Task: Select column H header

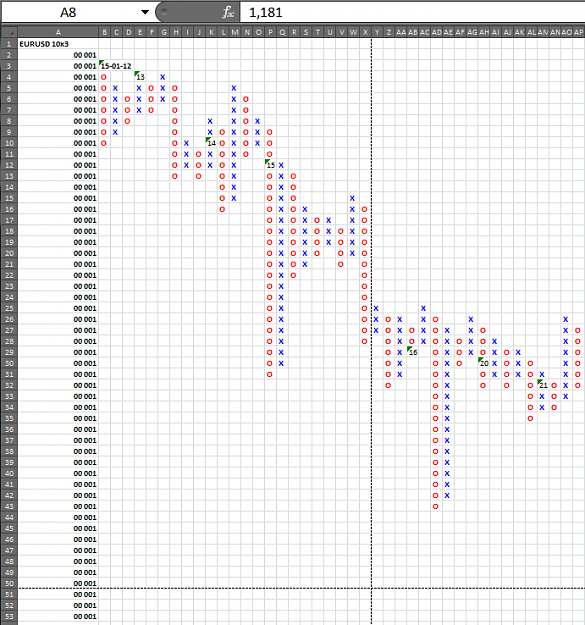Action: pos(175,32)
